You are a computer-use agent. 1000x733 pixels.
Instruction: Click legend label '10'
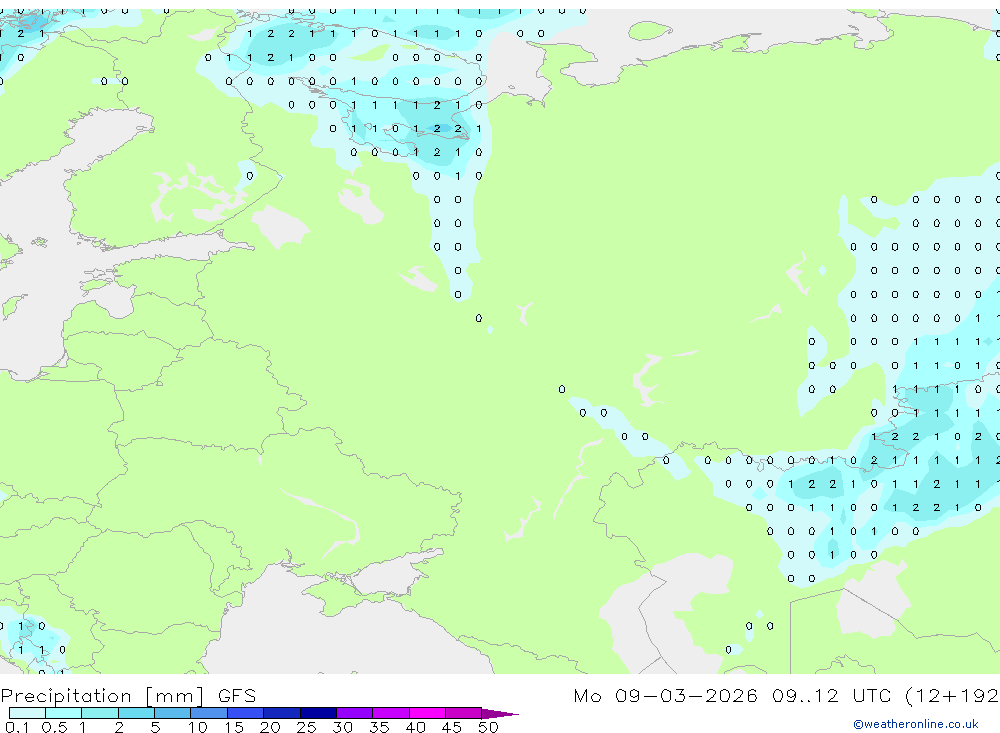tap(198, 727)
